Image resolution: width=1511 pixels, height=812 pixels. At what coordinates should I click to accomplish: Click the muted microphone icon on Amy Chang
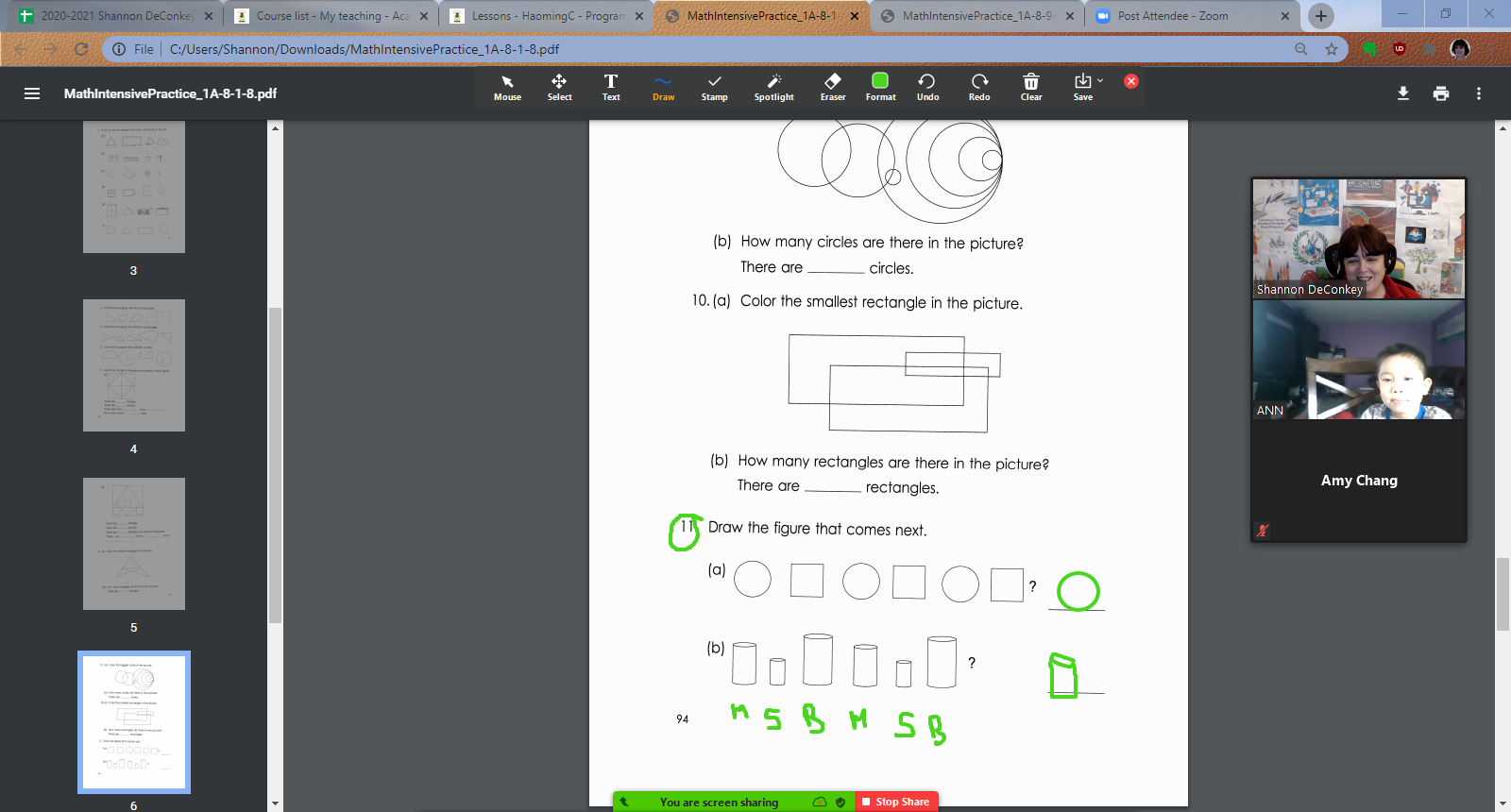(x=1263, y=531)
